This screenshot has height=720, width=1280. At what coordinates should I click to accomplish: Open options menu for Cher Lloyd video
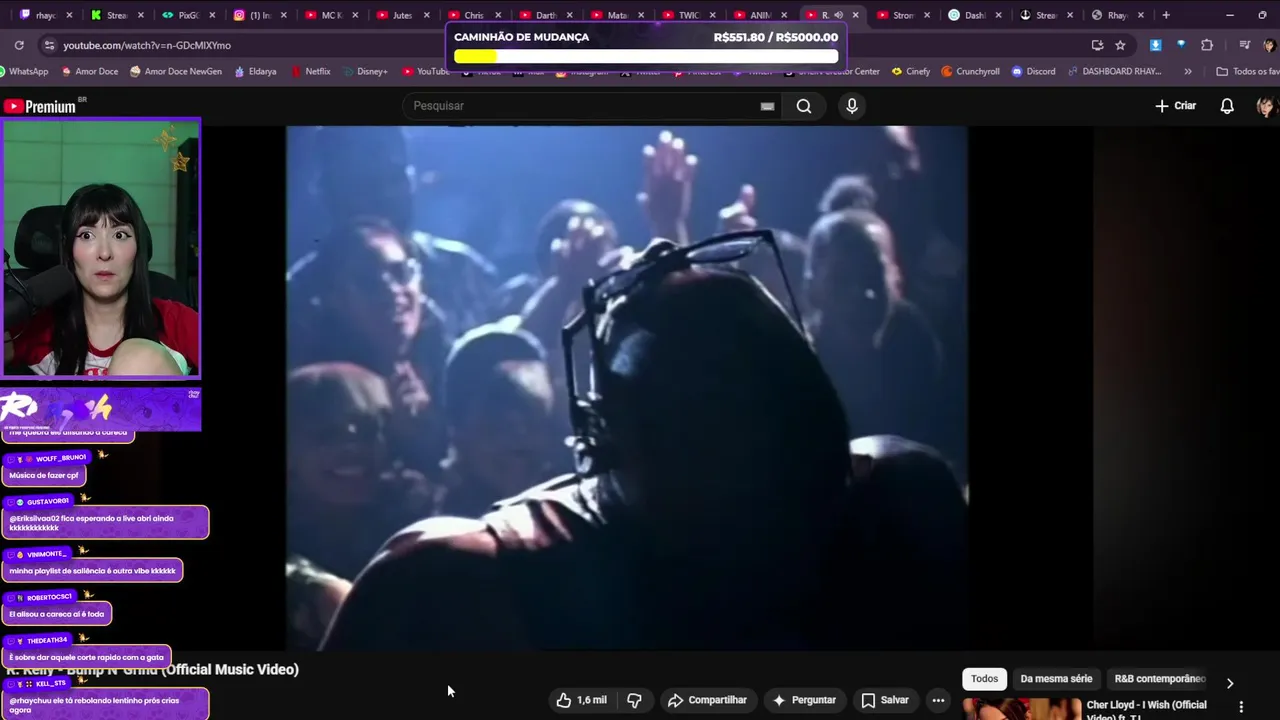coord(1241,706)
